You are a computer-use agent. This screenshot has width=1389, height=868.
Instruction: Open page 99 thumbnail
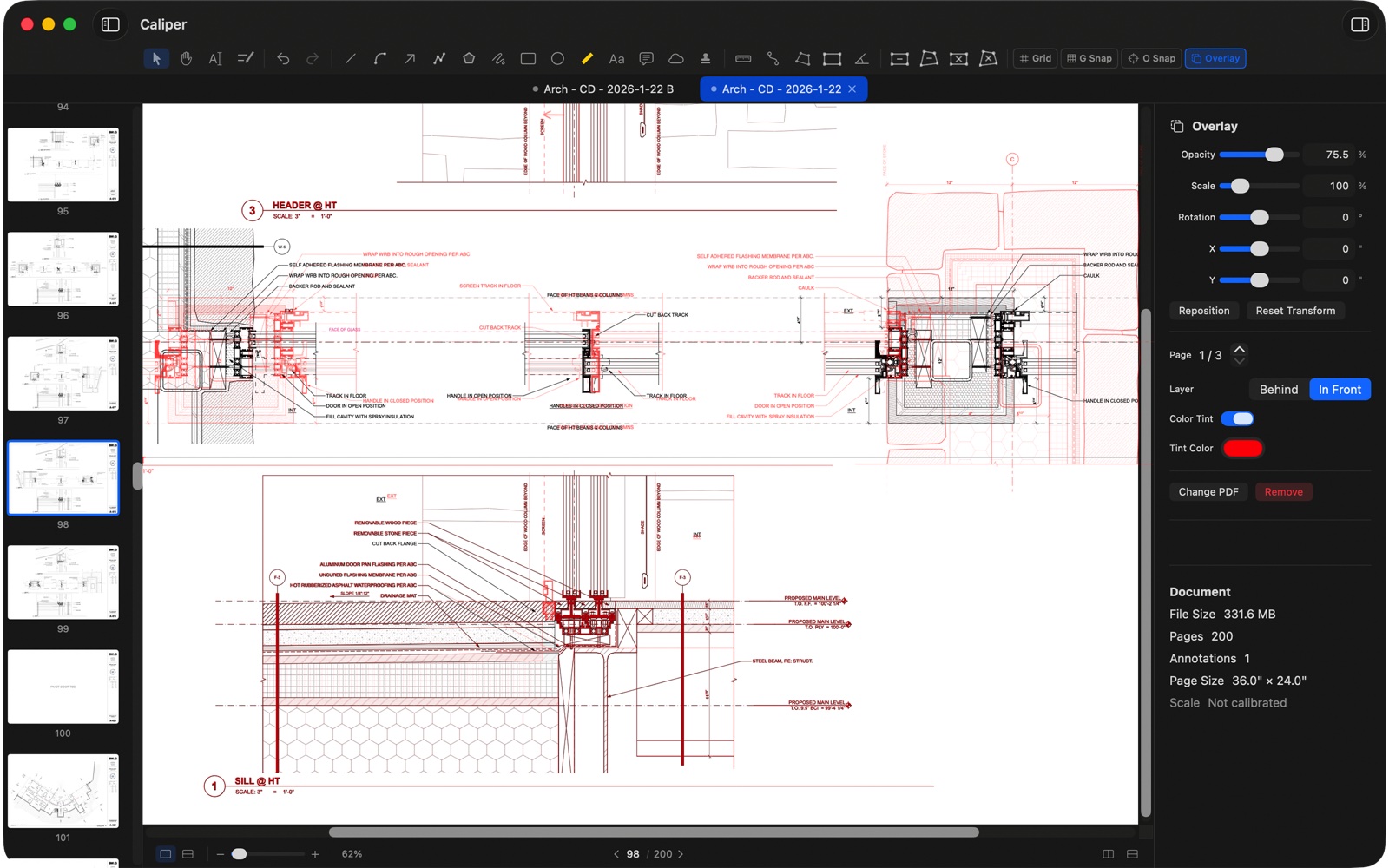point(63,582)
